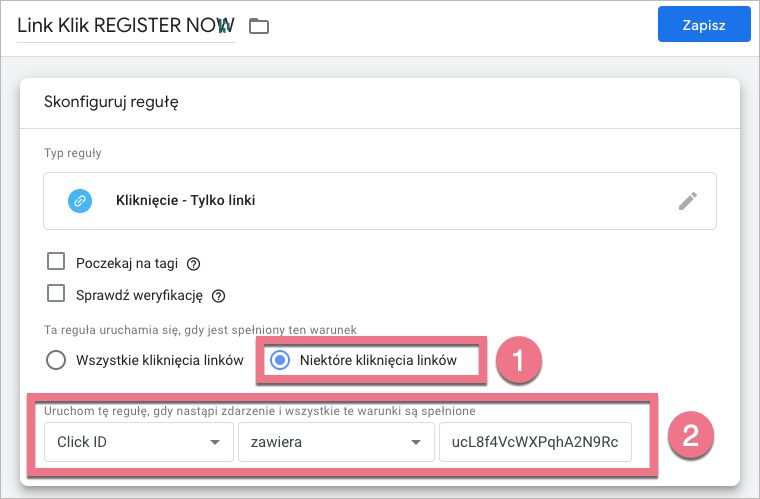Click the condition value field ucL8f4VcWXPqhA2N9Rc
760x499 pixels.
535,442
